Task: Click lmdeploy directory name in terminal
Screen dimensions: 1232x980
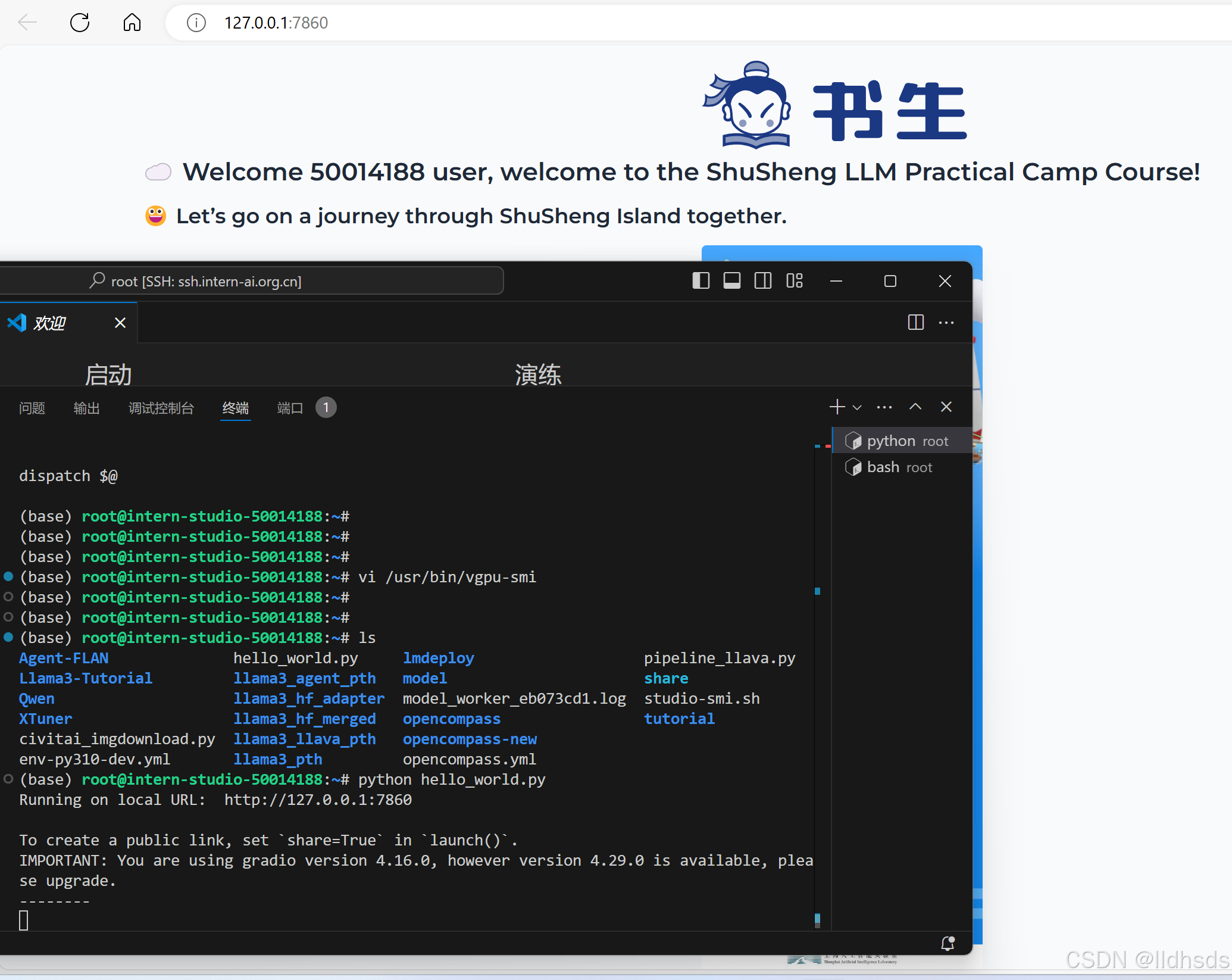Action: (x=439, y=658)
